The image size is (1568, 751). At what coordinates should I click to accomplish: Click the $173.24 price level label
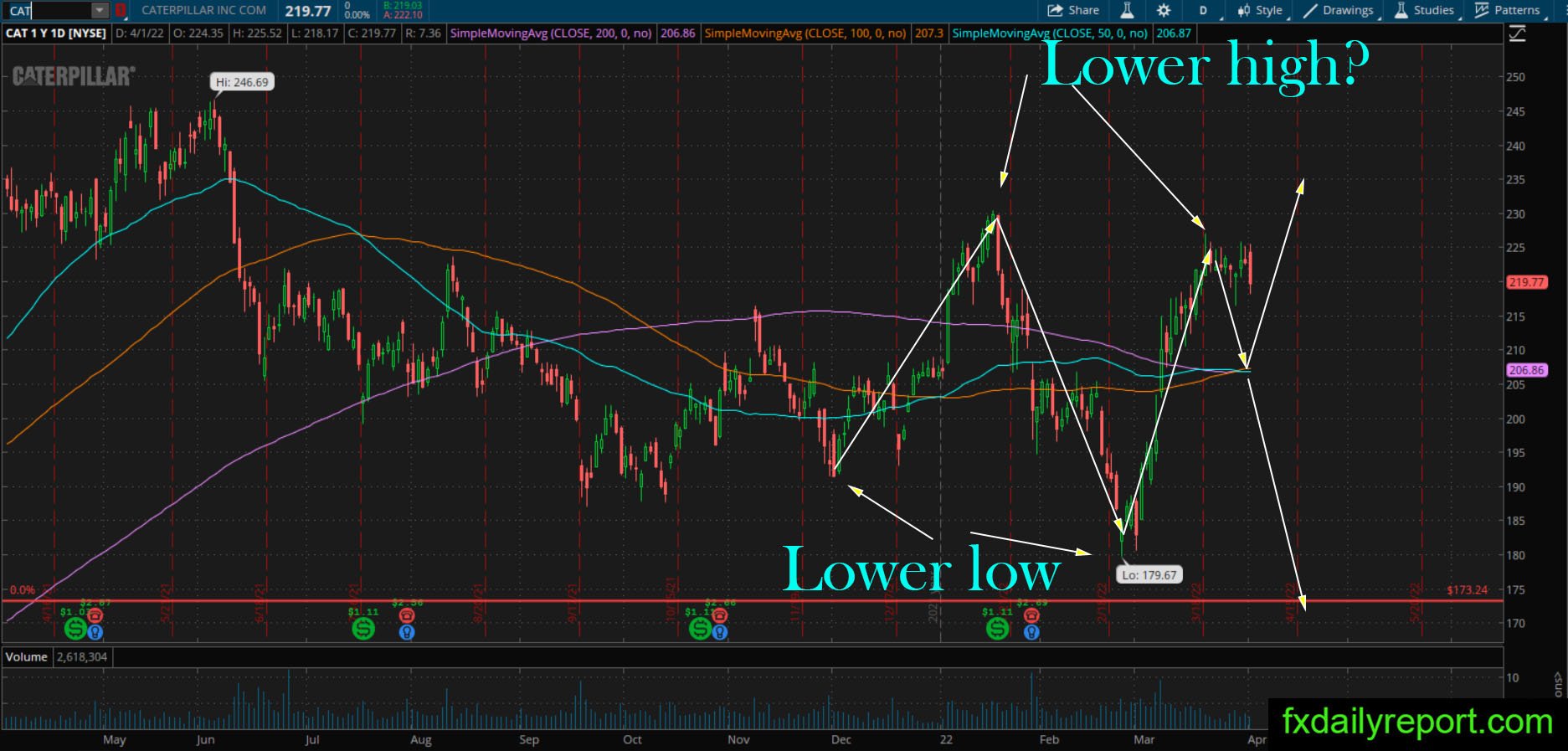point(1467,590)
